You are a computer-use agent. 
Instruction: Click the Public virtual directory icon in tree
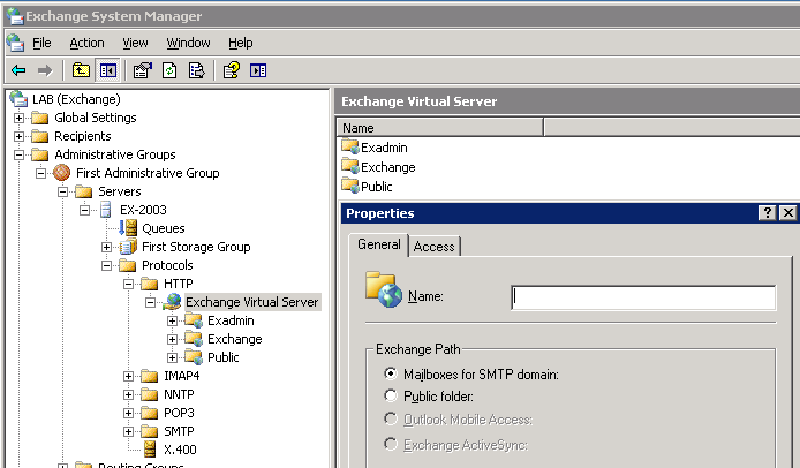(x=194, y=357)
